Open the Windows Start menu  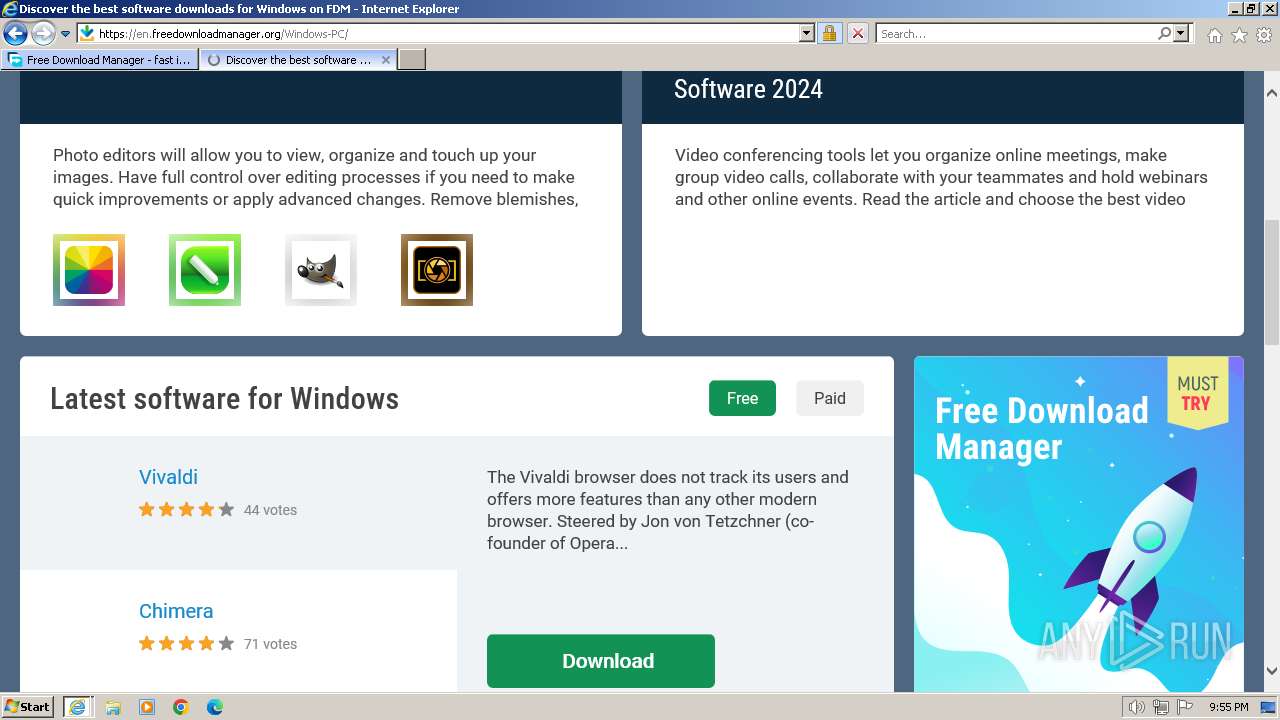28,706
